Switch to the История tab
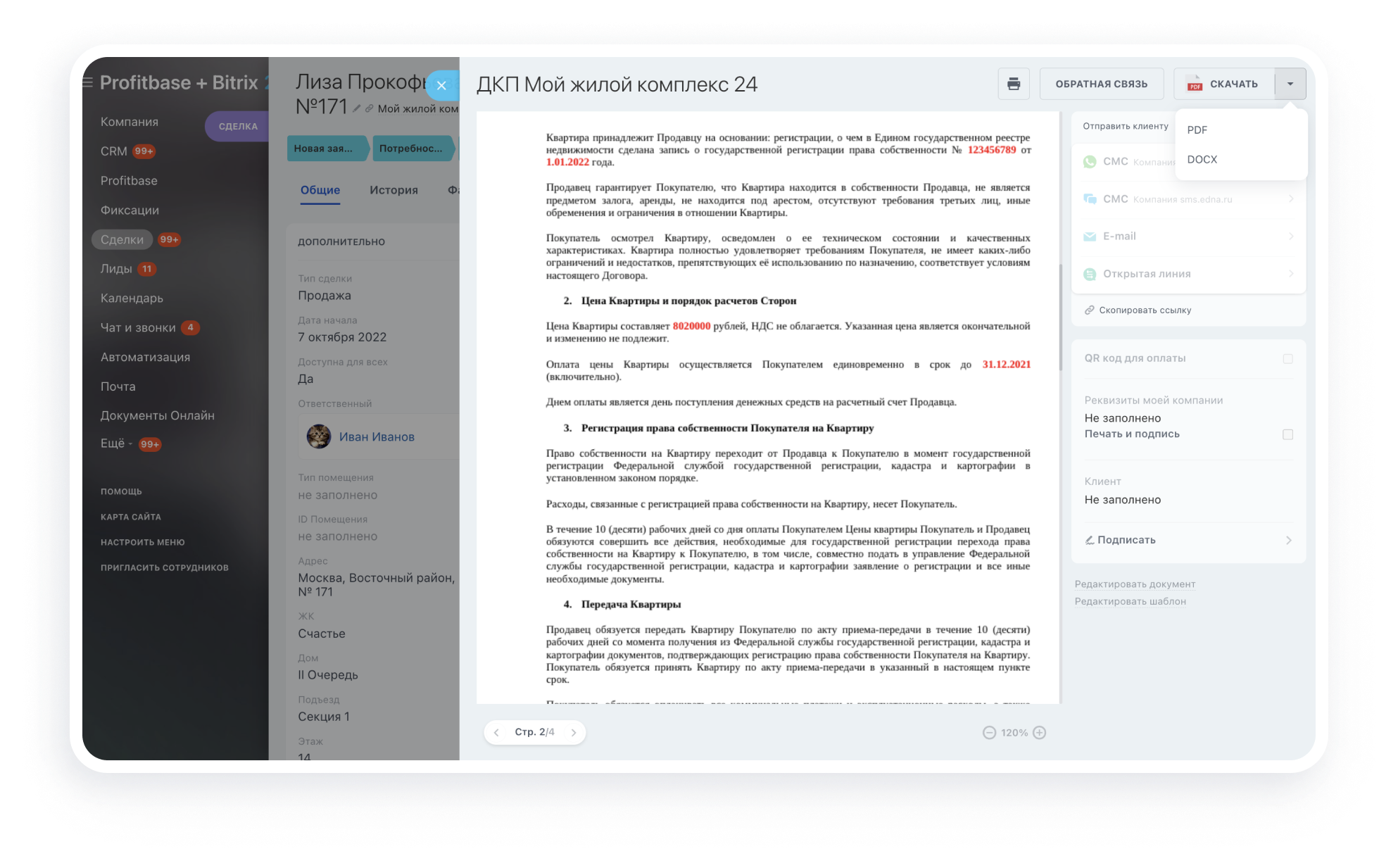Viewport: 1398px width, 868px height. [393, 190]
